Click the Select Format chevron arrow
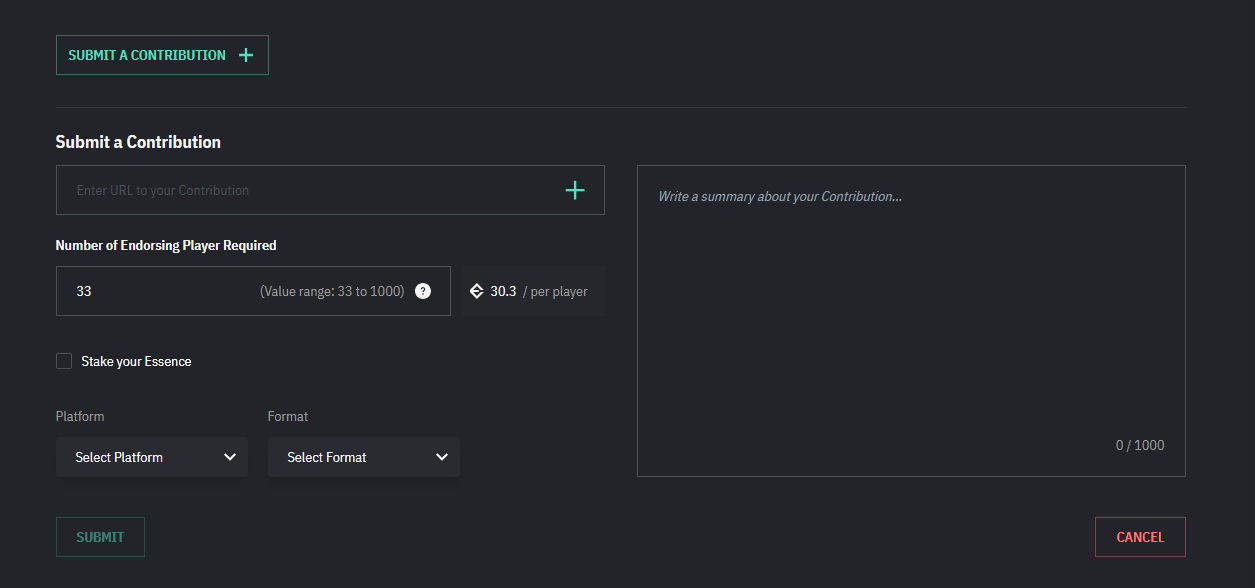This screenshot has width=1255, height=588. point(442,457)
